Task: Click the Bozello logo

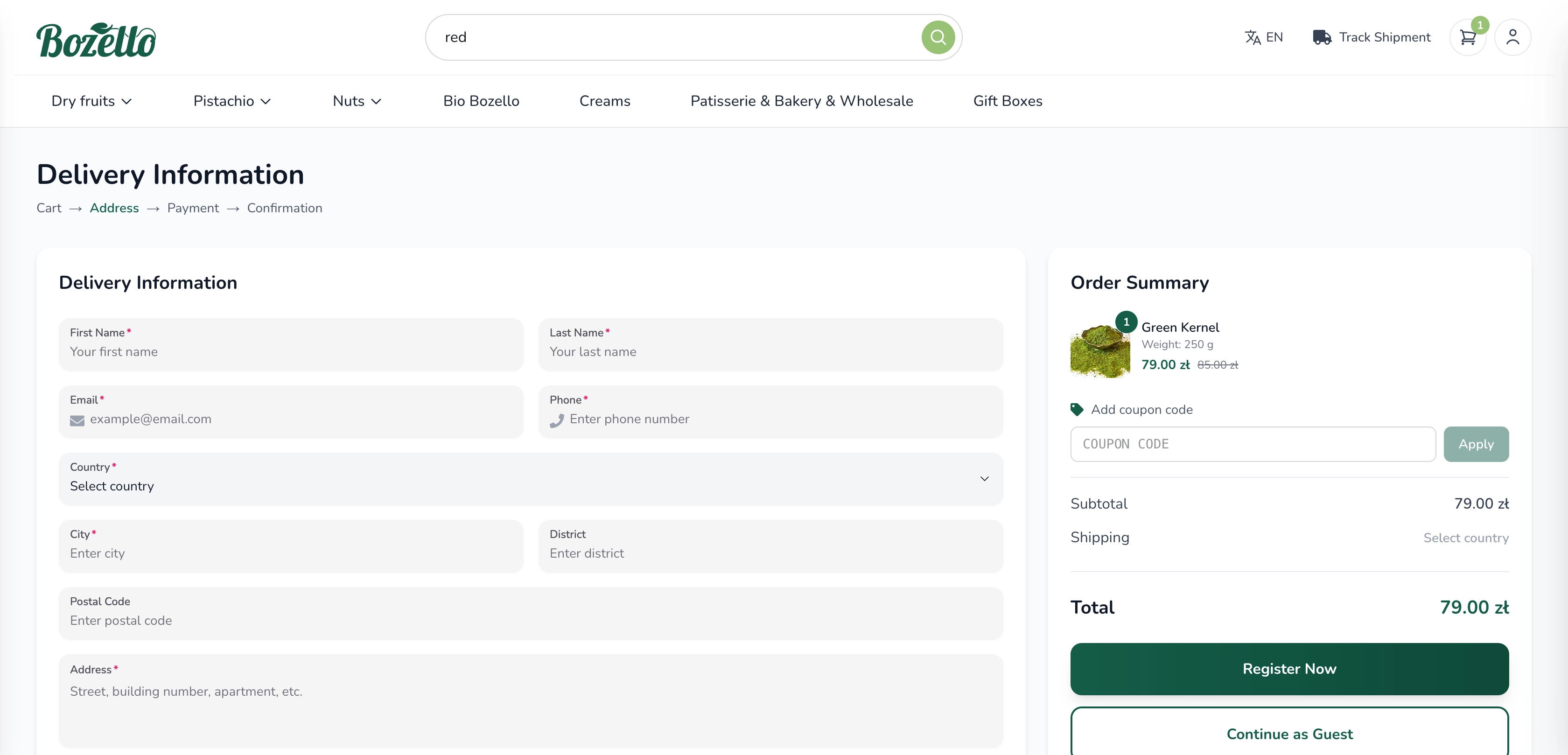Action: point(96,40)
